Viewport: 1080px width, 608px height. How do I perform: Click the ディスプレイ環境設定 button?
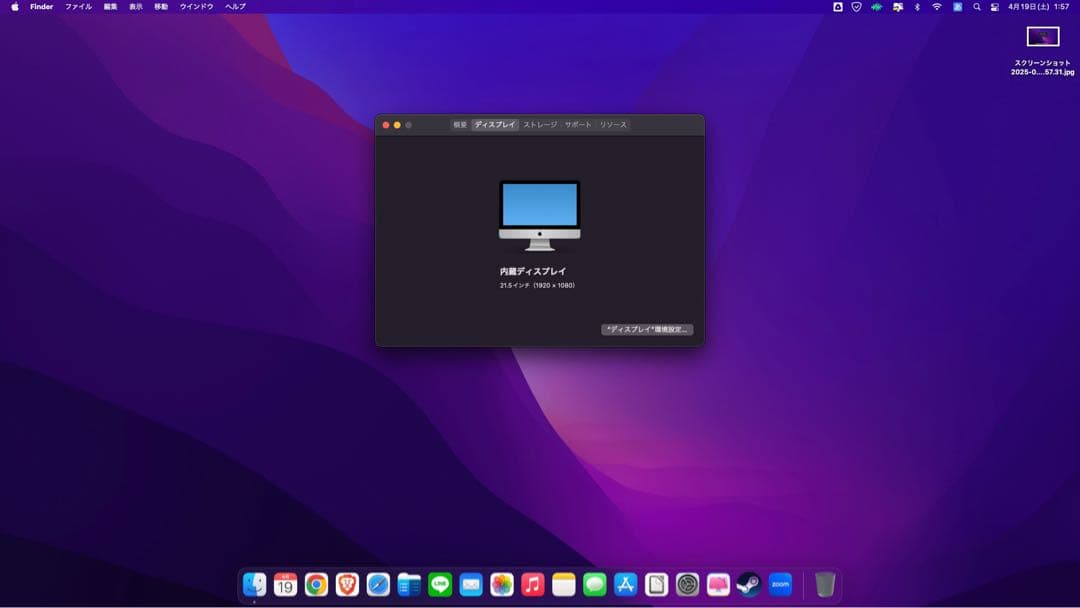(648, 329)
